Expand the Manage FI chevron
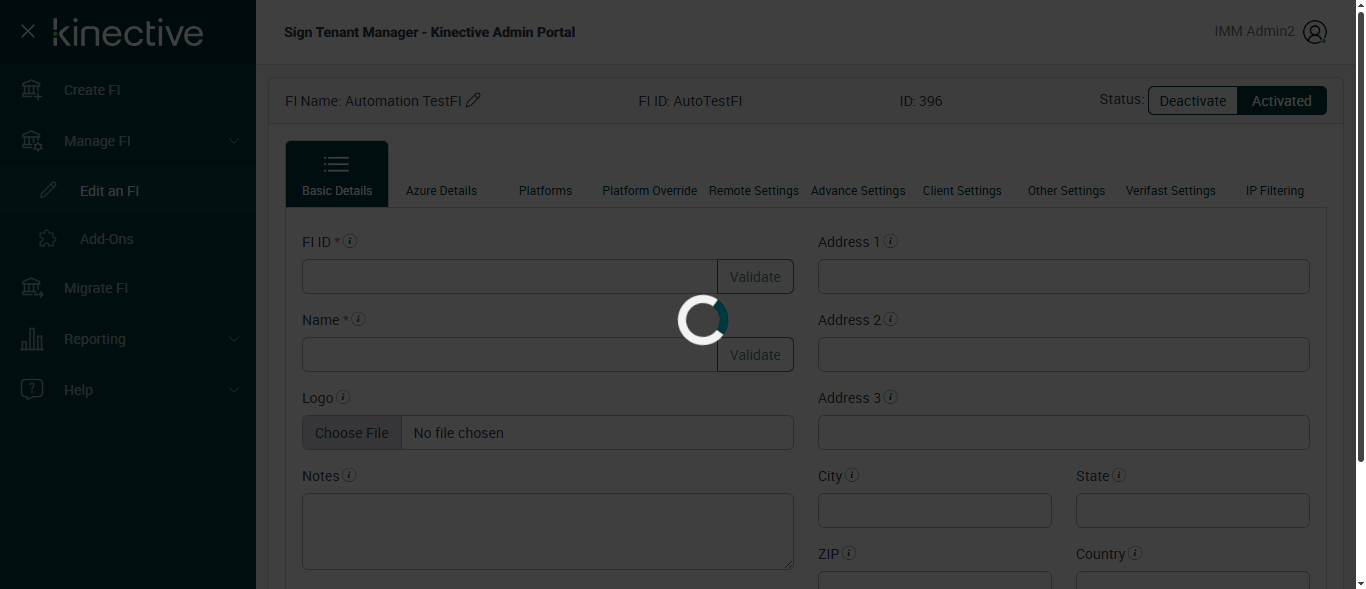The width and height of the screenshot is (1366, 589). [x=234, y=141]
